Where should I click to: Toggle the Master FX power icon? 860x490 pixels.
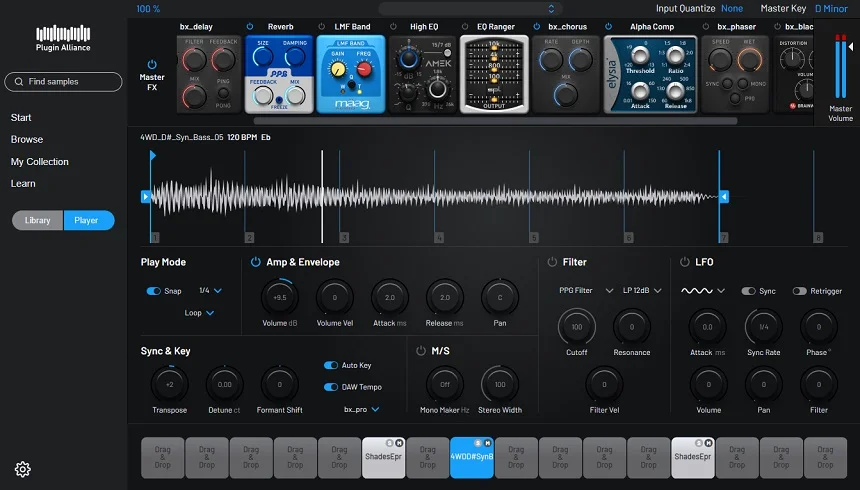tap(152, 65)
